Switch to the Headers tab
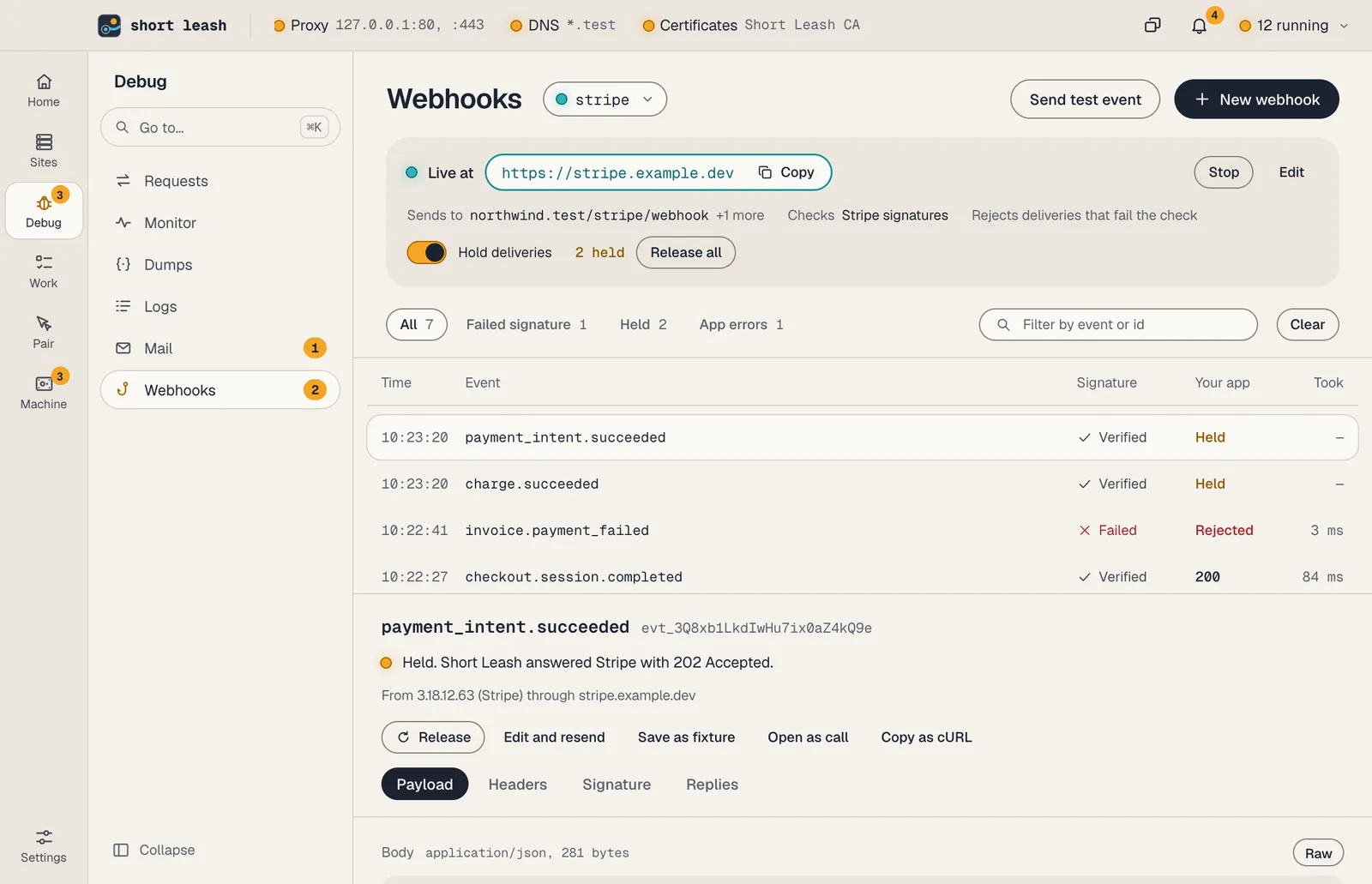 518,785
